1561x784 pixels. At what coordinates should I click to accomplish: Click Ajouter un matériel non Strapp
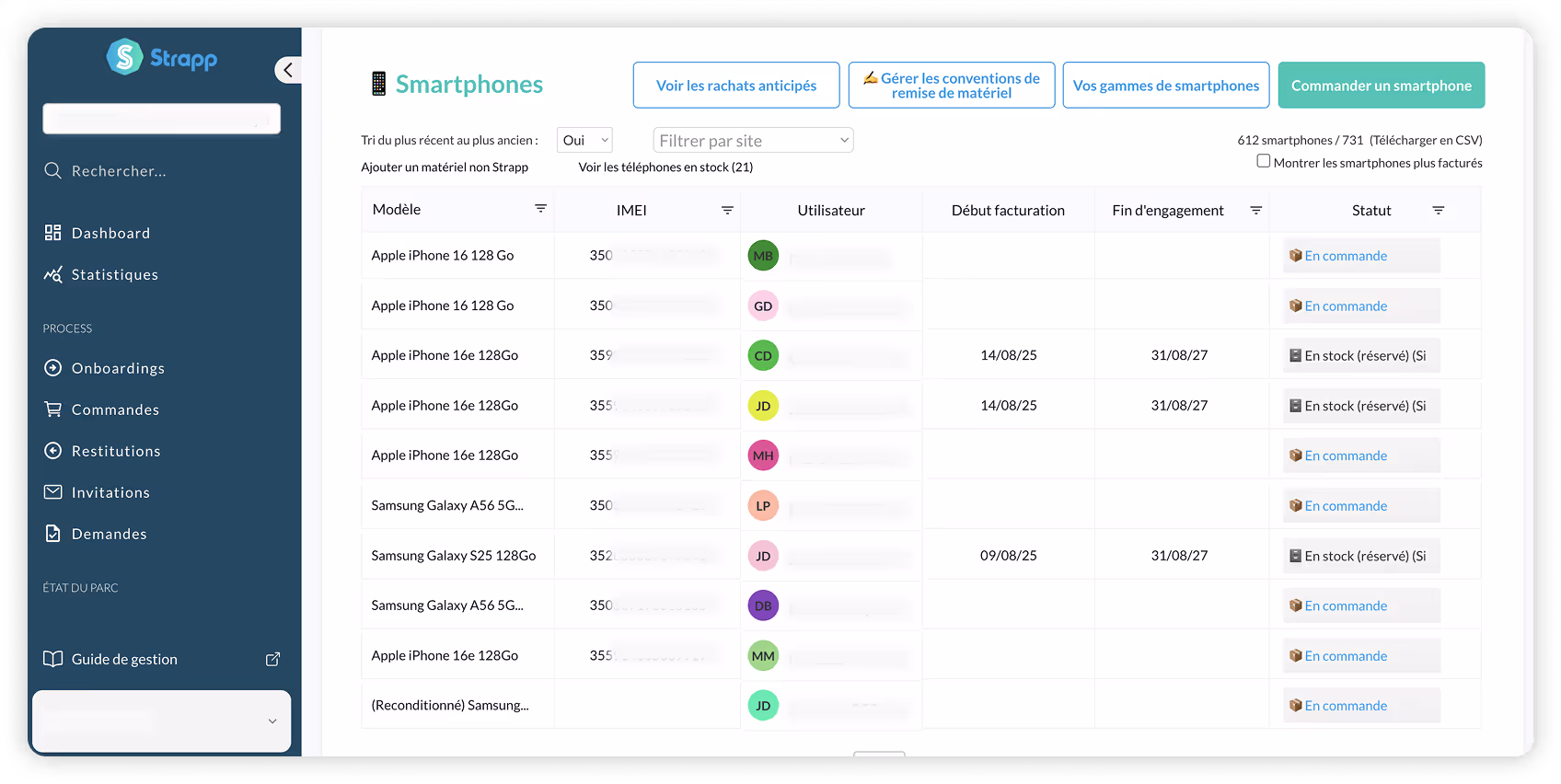coord(445,167)
